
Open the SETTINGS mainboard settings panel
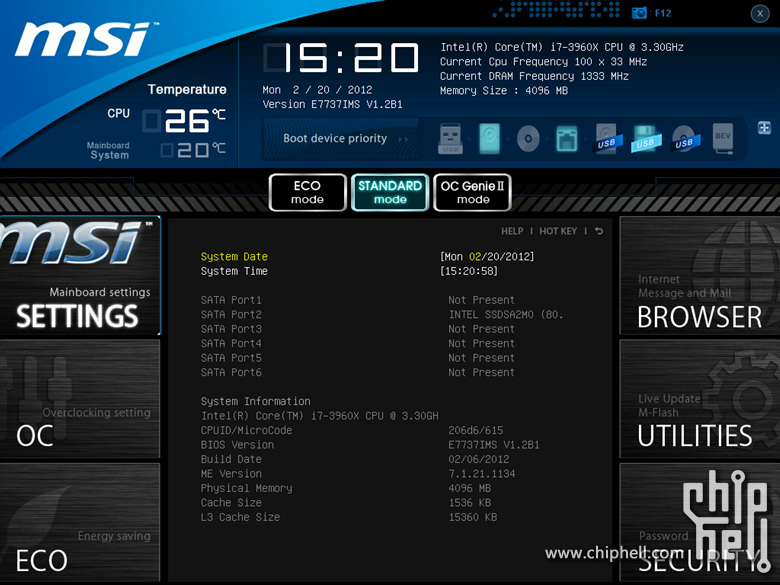80,275
